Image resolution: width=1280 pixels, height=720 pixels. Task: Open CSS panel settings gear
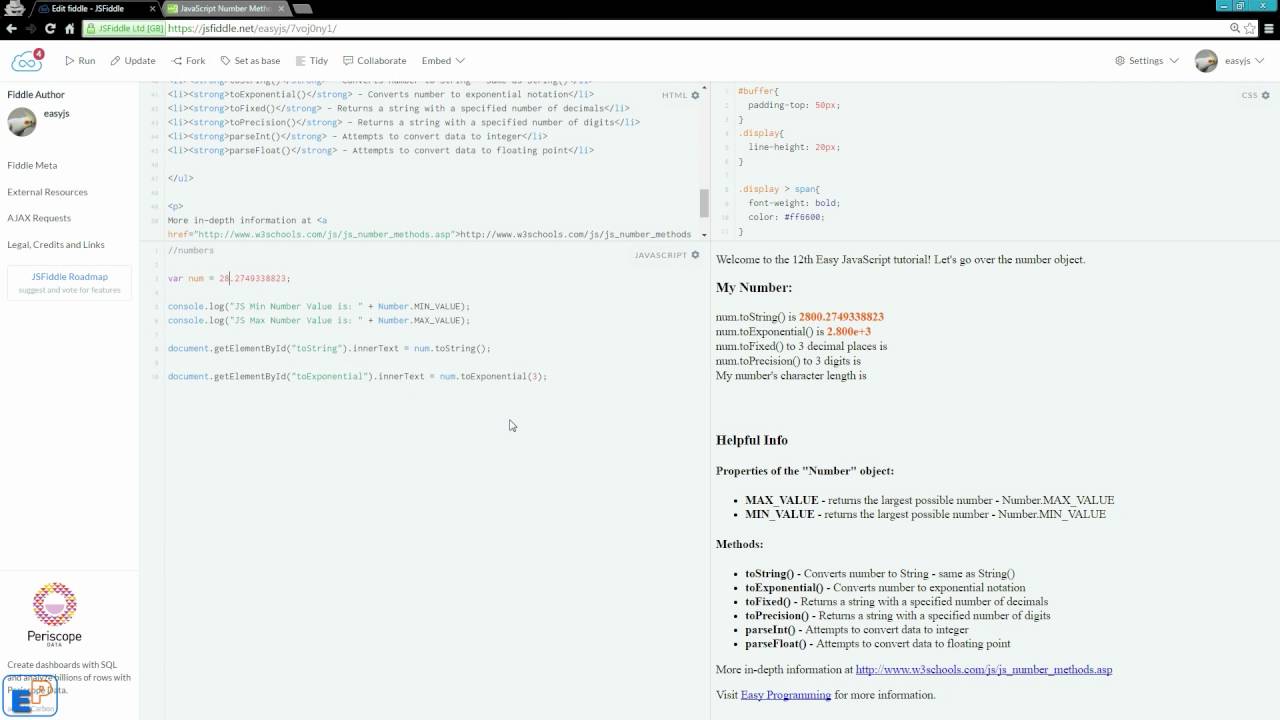[x=1265, y=95]
